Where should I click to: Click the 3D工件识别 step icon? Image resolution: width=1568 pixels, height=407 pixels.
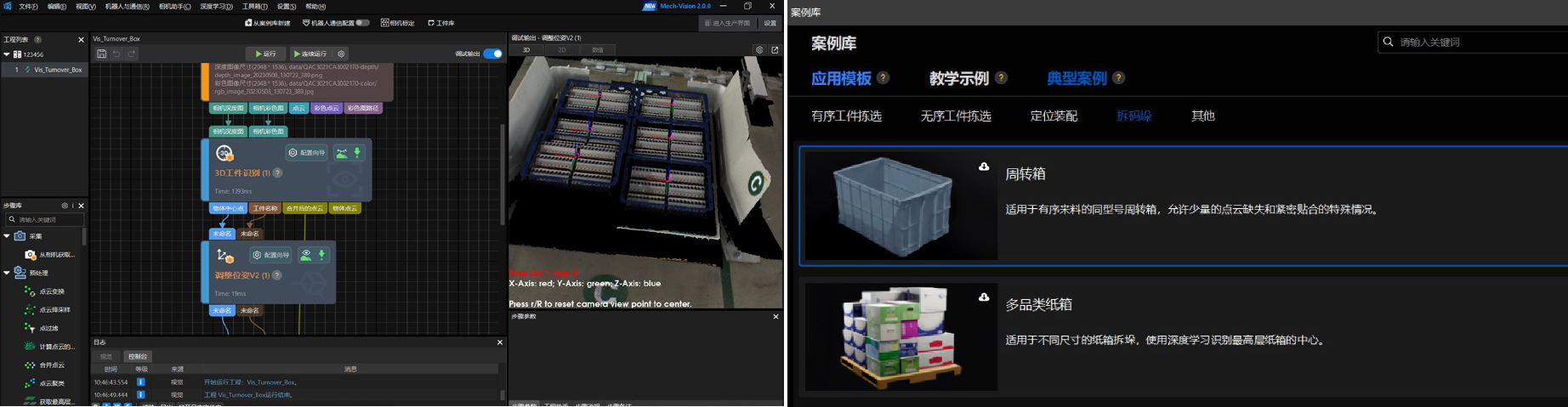pyautogui.click(x=224, y=153)
